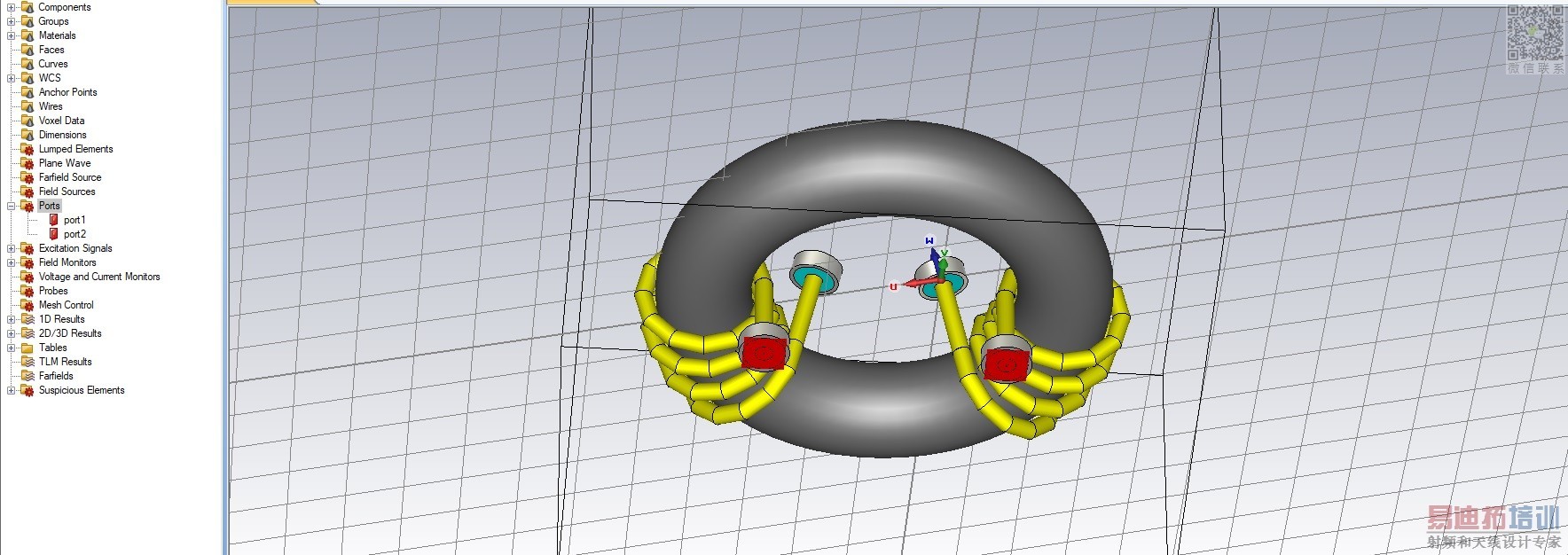The image size is (1568, 555).
Task: Expand the Field Monitors node
Action: pyautogui.click(x=12, y=262)
